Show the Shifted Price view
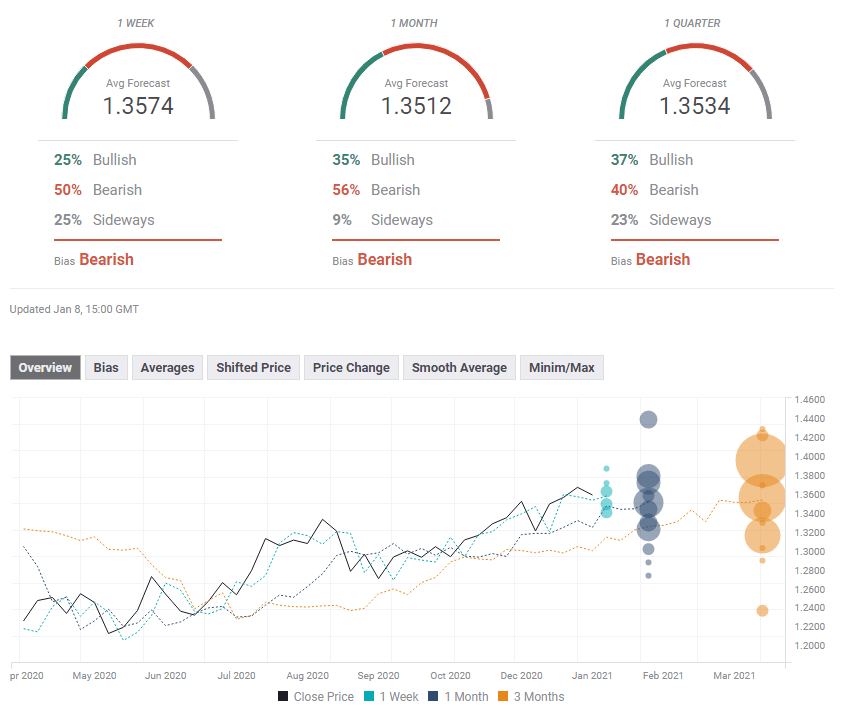This screenshot has height=716, width=856. [253, 368]
